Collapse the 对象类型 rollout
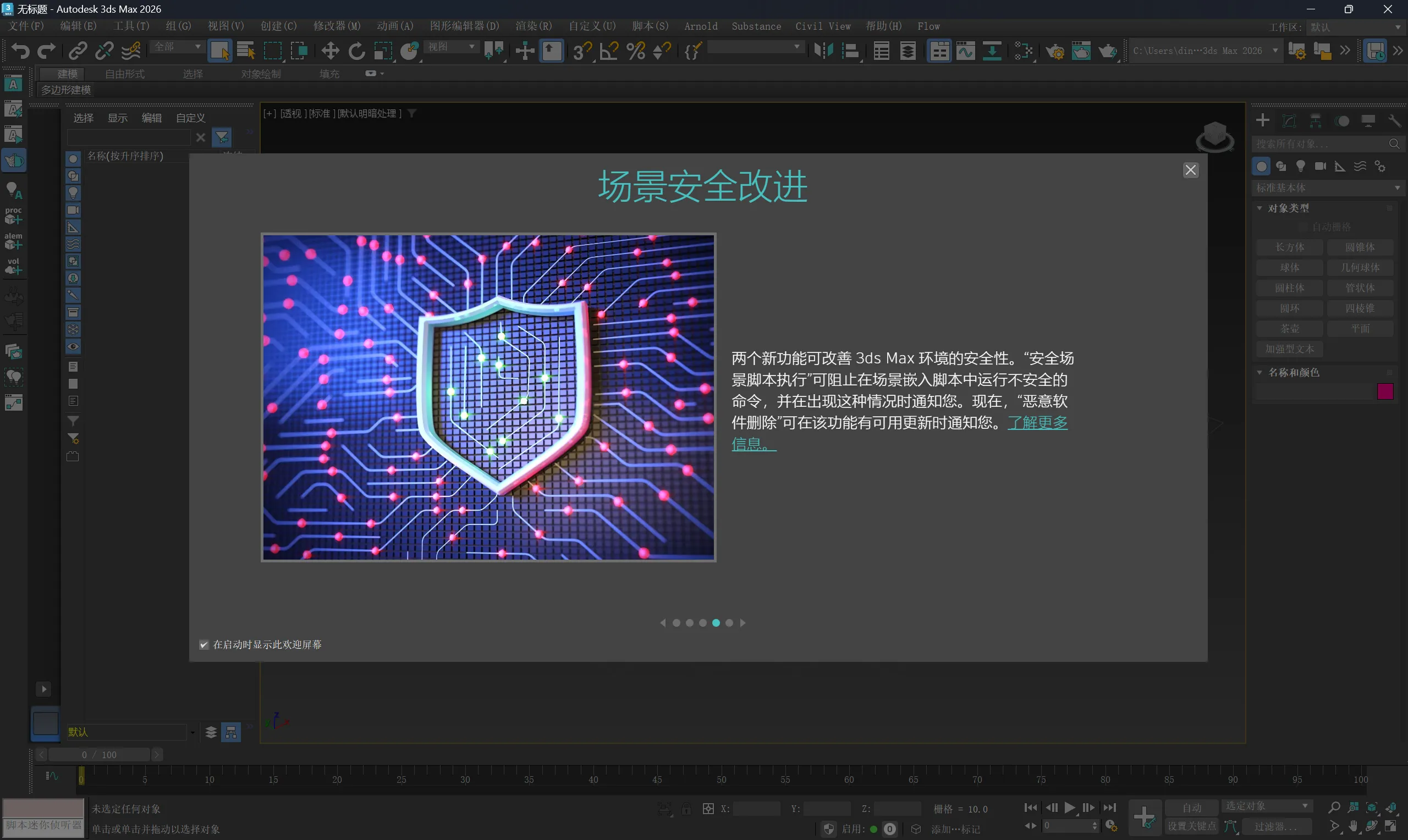 (1288, 208)
